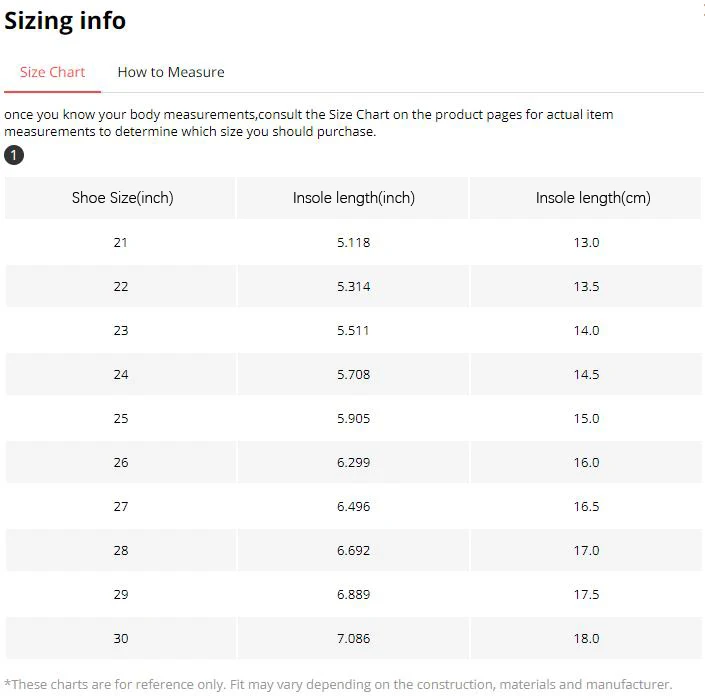The image size is (705, 696).
Task: Click the 5.314 insole inch value
Action: [x=353, y=286]
